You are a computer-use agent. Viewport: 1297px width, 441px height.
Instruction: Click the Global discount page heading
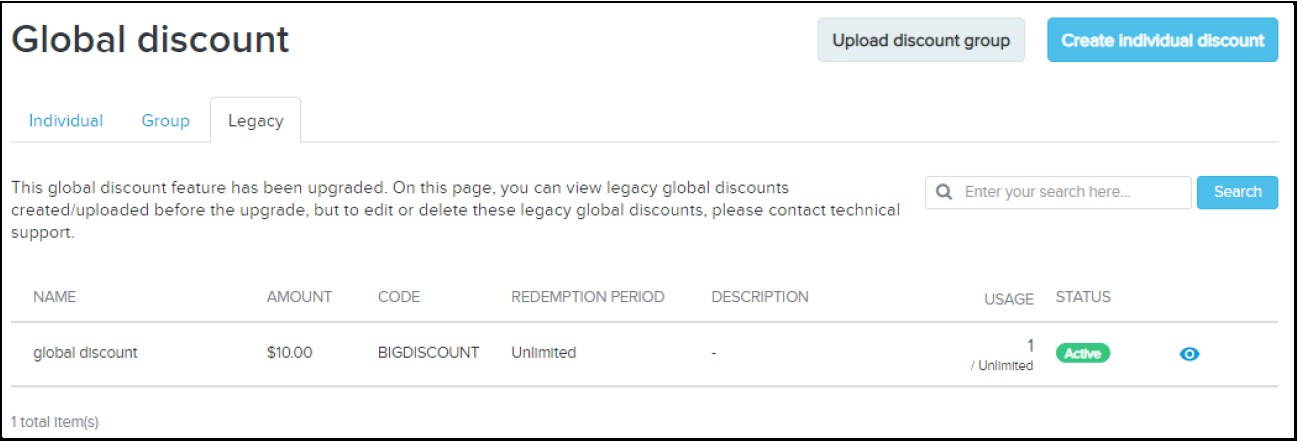(x=150, y=40)
